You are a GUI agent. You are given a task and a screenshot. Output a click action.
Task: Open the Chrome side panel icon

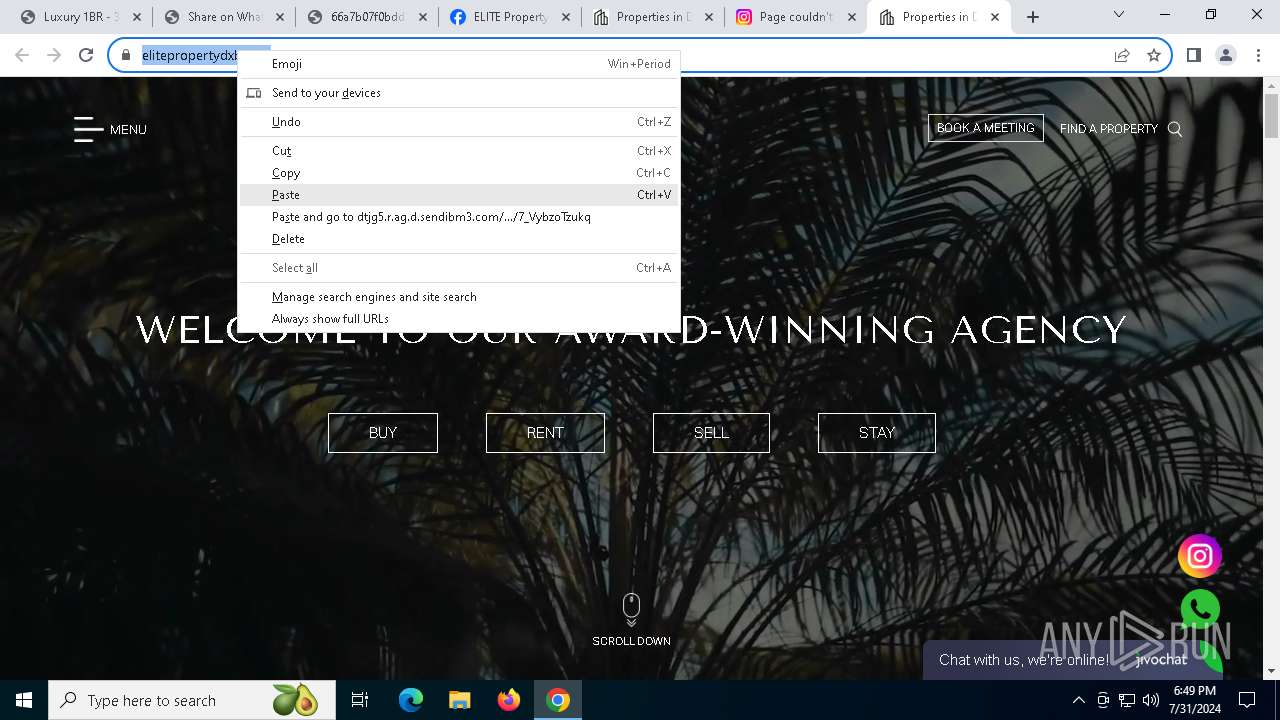pos(1193,56)
